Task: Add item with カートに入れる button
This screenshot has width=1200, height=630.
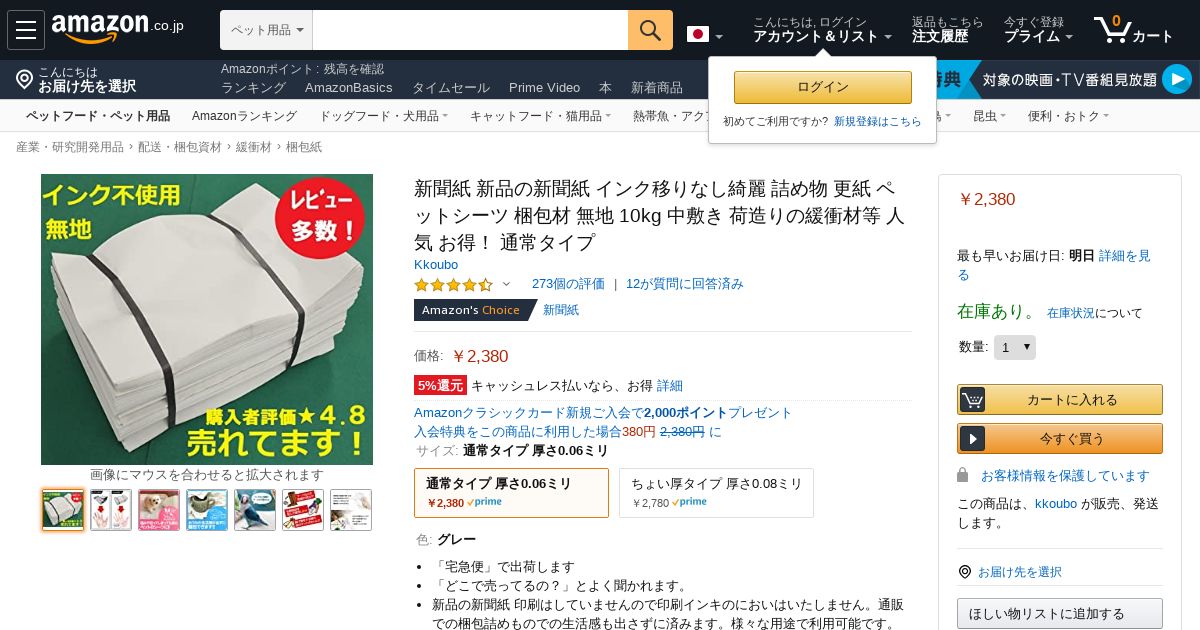Action: [x=1060, y=399]
